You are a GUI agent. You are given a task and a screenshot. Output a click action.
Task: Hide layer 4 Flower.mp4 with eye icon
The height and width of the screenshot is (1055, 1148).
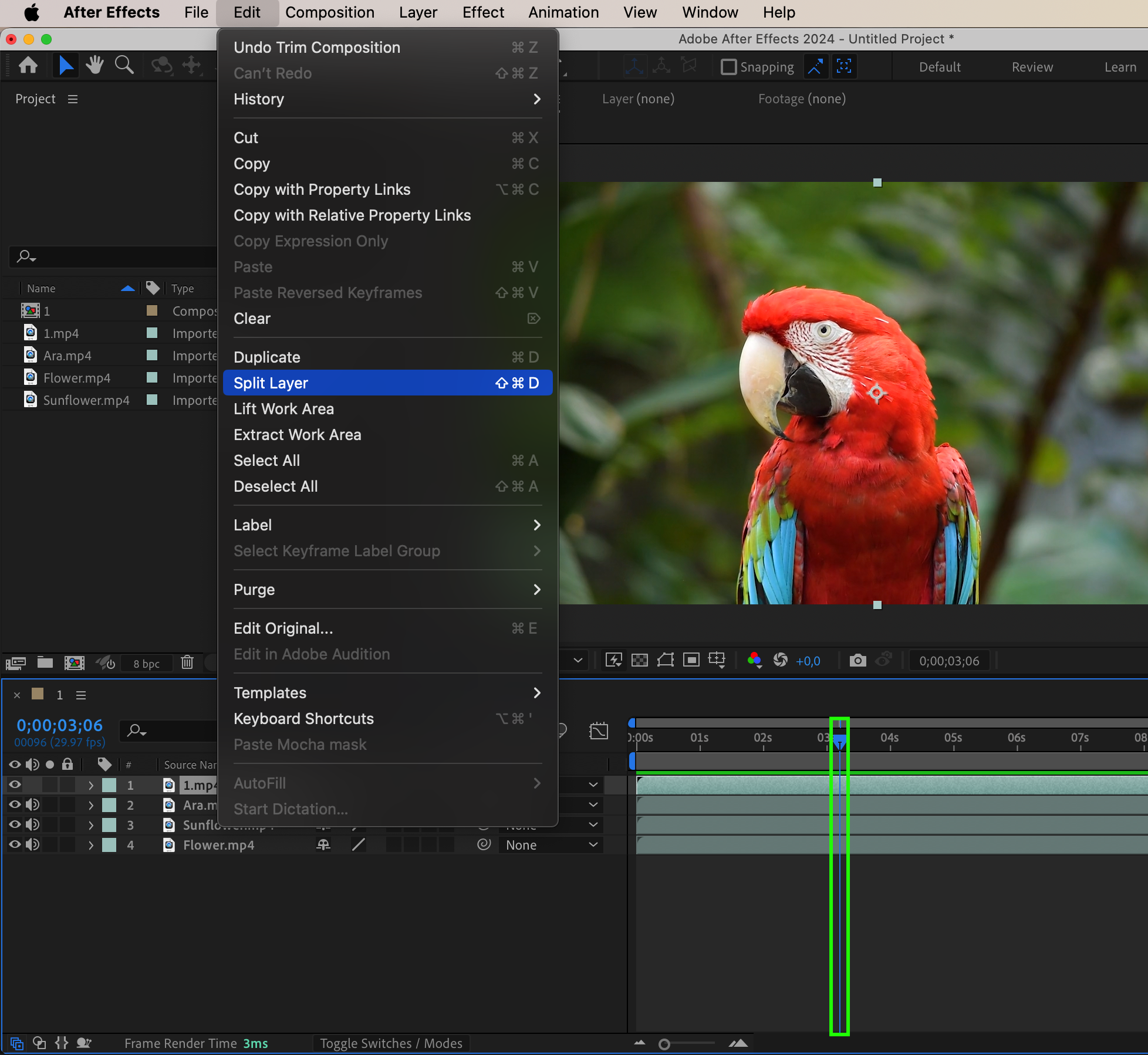[x=15, y=845]
